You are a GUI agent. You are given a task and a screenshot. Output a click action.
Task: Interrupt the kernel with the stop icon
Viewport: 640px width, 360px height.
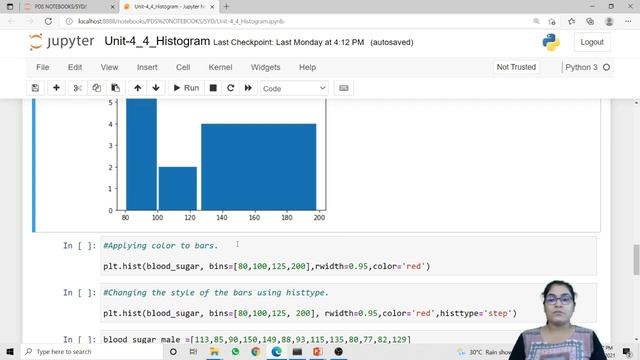(213, 88)
